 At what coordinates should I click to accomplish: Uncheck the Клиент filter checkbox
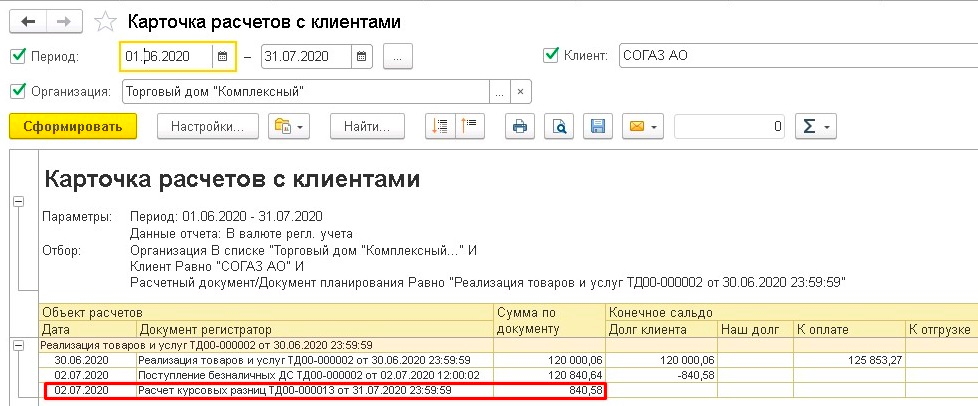pos(550,56)
